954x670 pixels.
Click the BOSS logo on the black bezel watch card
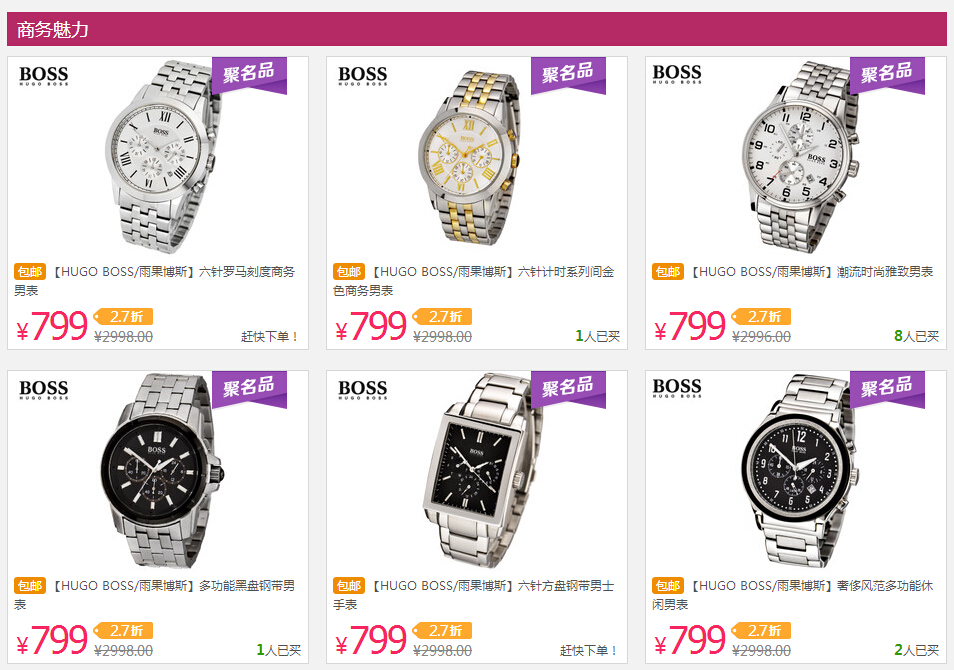click(44, 389)
